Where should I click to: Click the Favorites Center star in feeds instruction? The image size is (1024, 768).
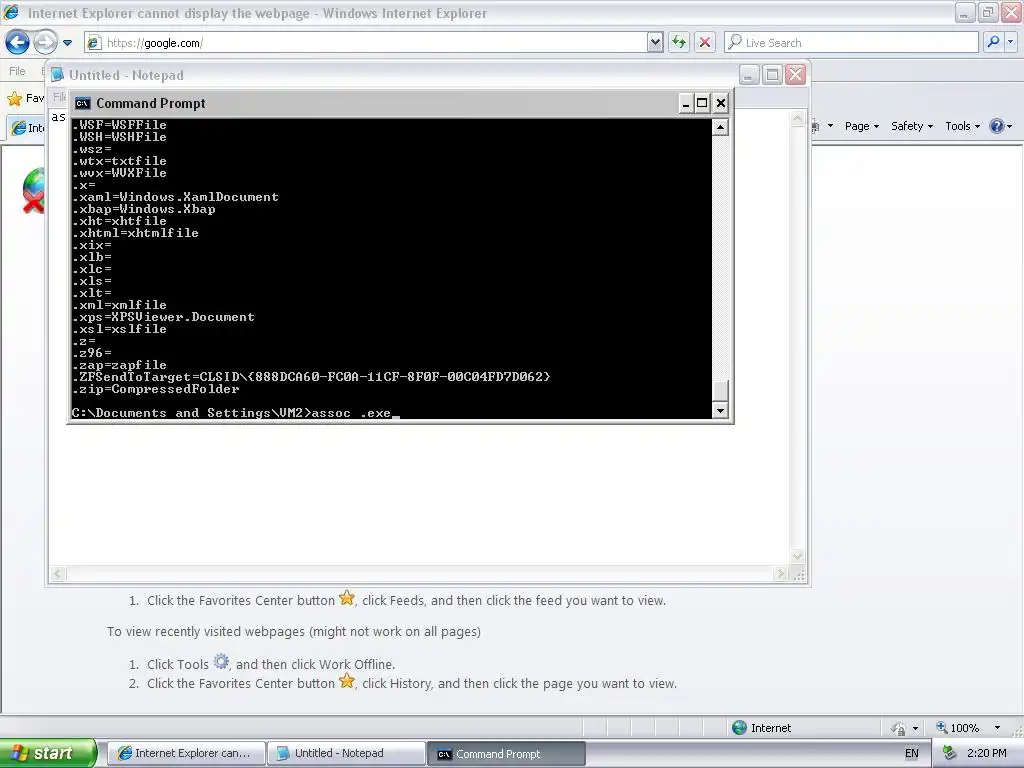pyautogui.click(x=347, y=598)
